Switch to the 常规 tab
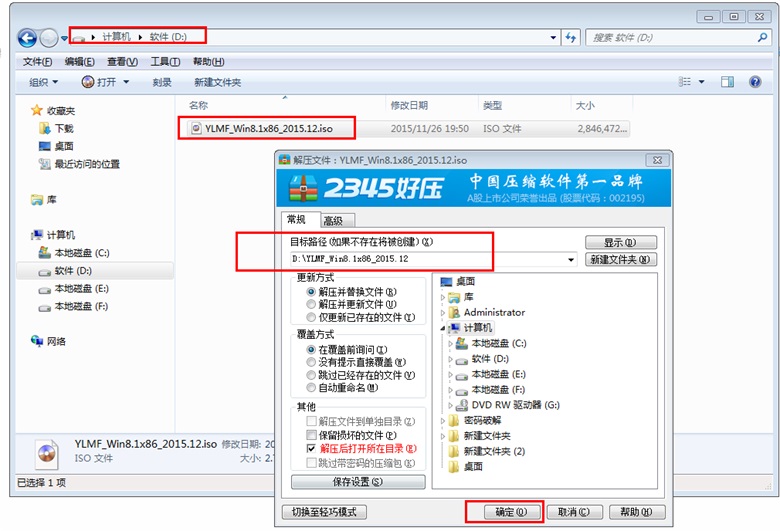Viewport: 780px width, 531px height. [300, 219]
